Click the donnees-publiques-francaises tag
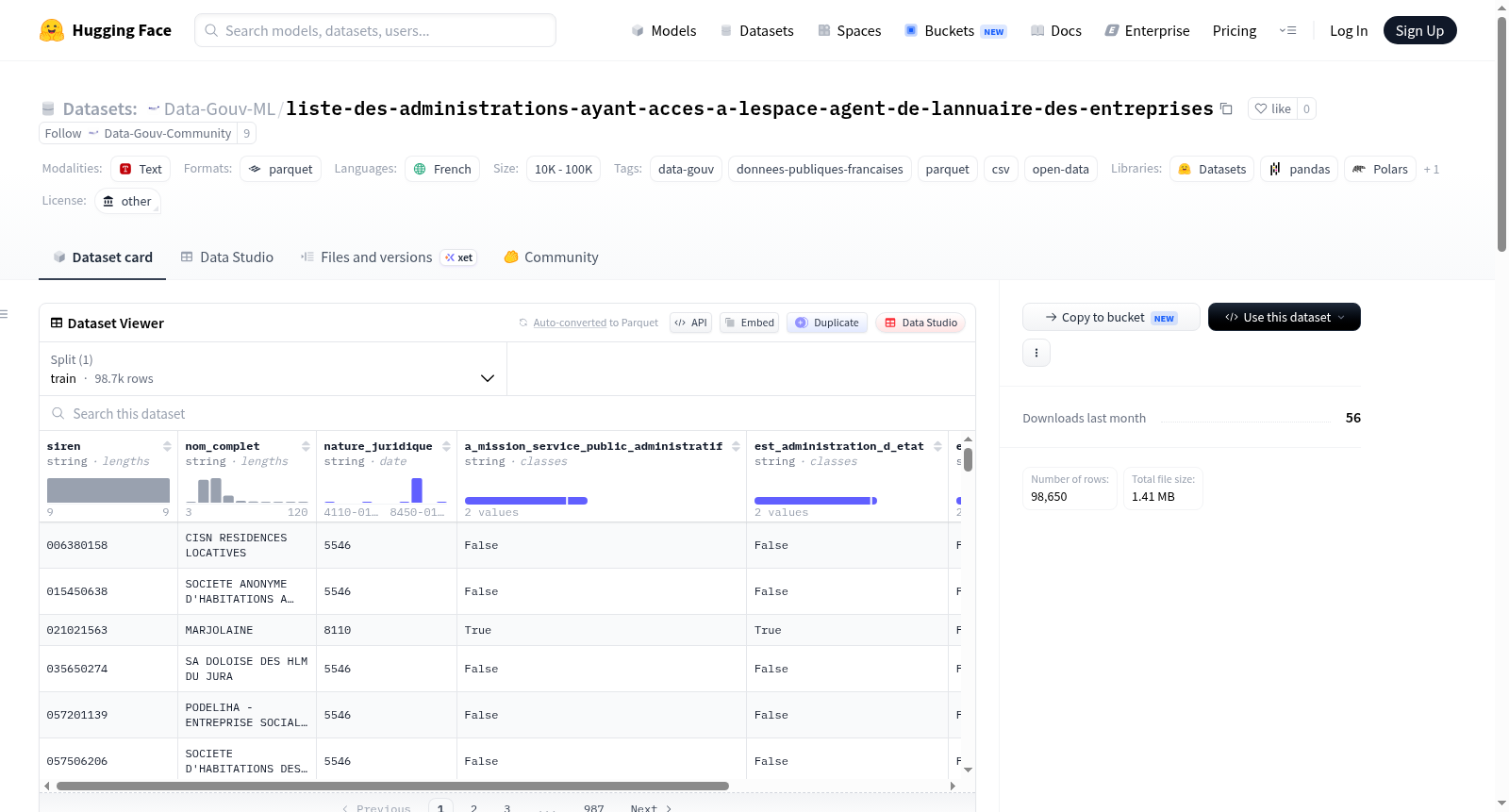This screenshot has width=1509, height=812. point(820,169)
